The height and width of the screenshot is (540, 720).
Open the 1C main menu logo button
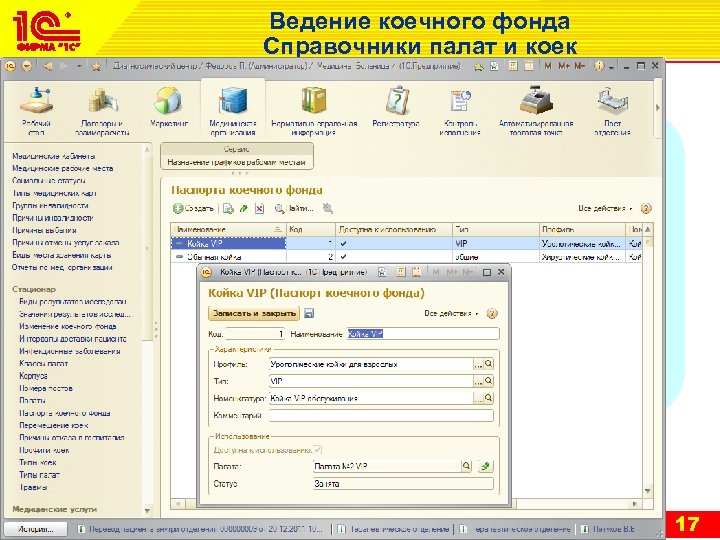10,66
